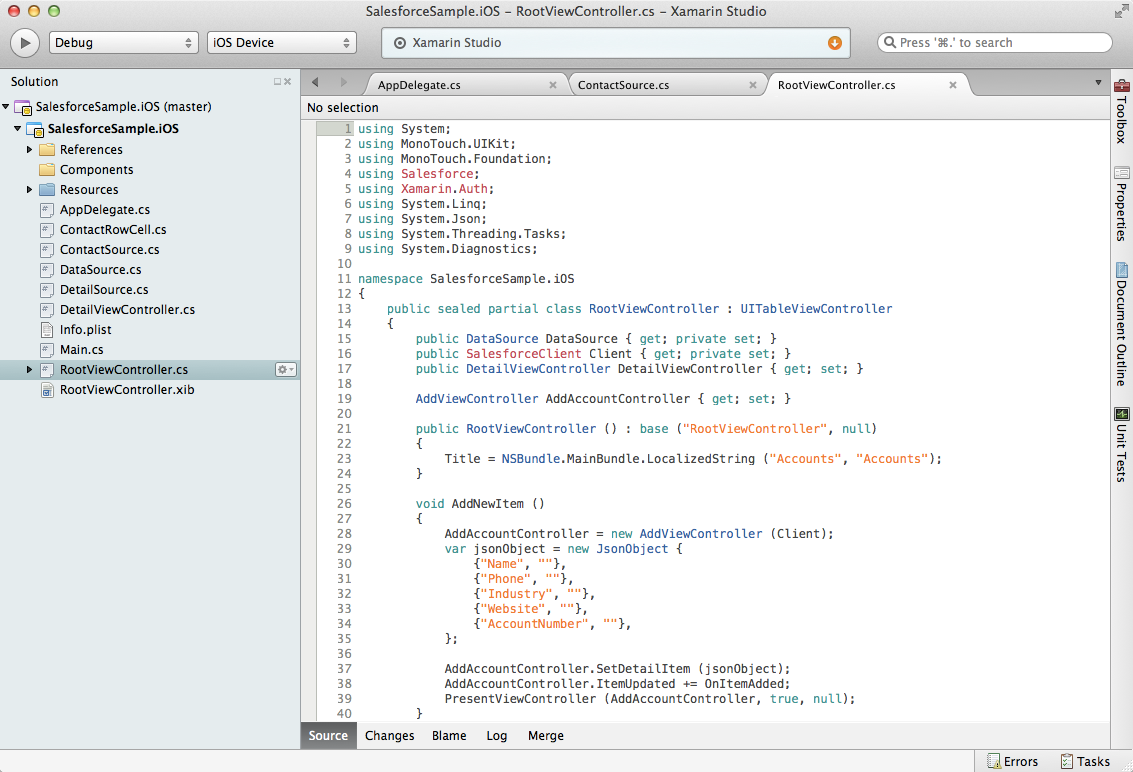This screenshot has height=772, width=1133.
Task: Select AppDelegate.cs in solution tree
Action: pyautogui.click(x=105, y=210)
